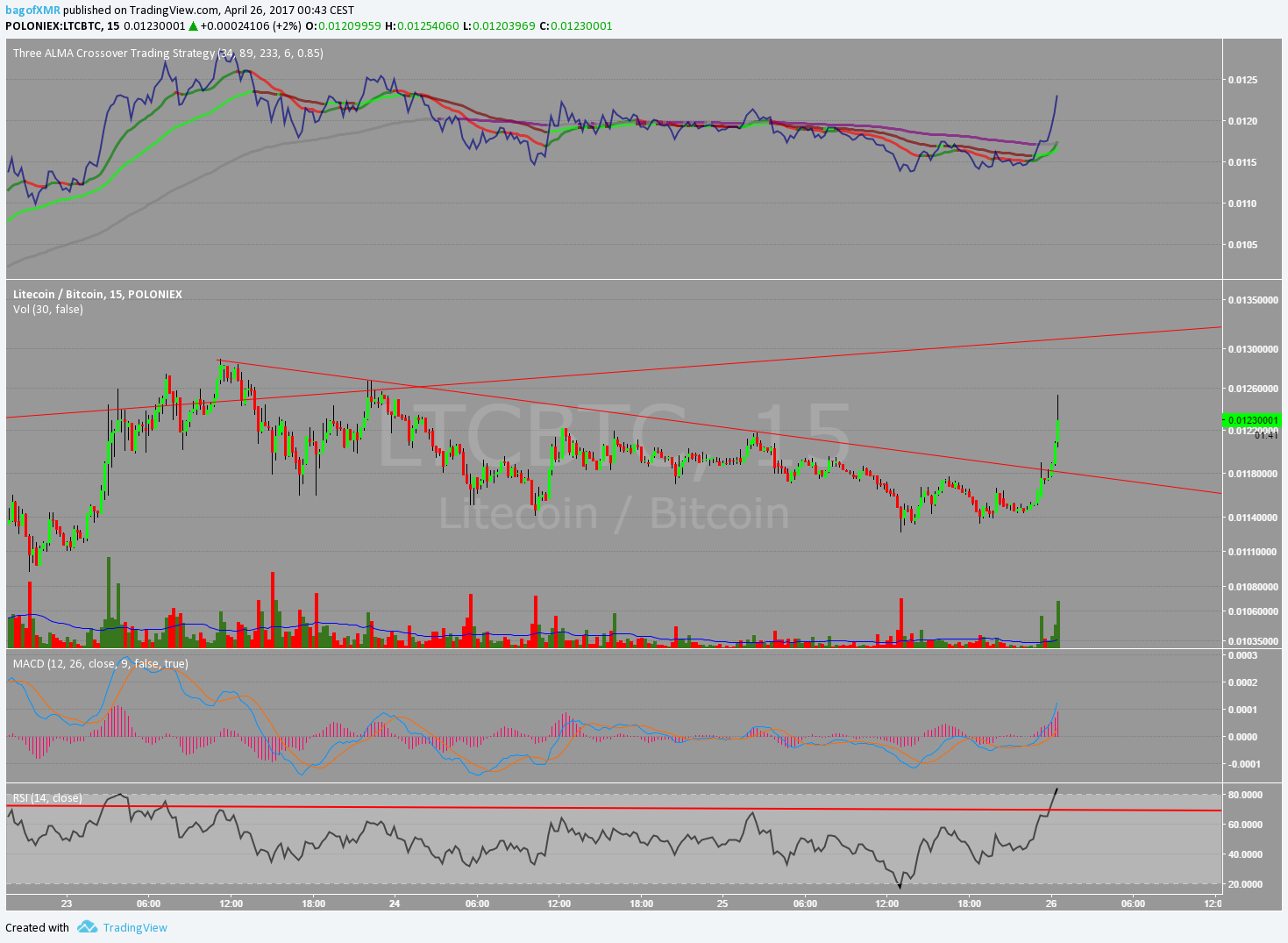The height and width of the screenshot is (943, 1288).
Task: Click the 0.01350000 price axis label
Action: pyautogui.click(x=1253, y=300)
